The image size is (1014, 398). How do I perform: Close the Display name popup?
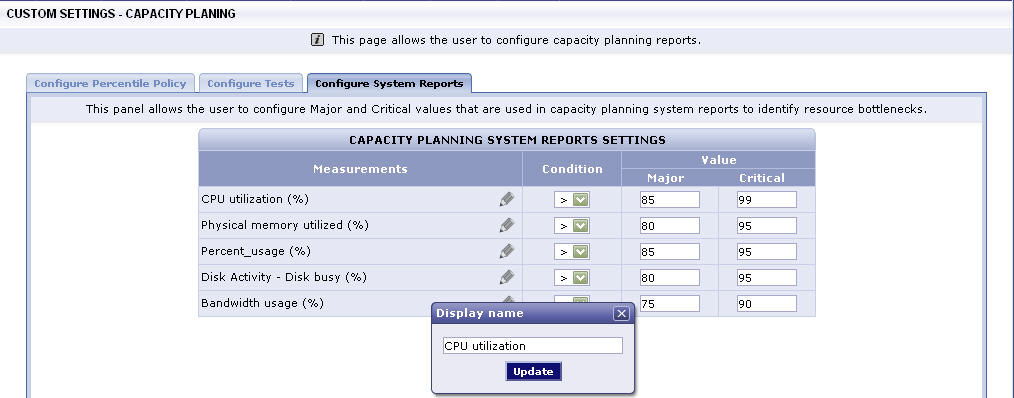(621, 313)
